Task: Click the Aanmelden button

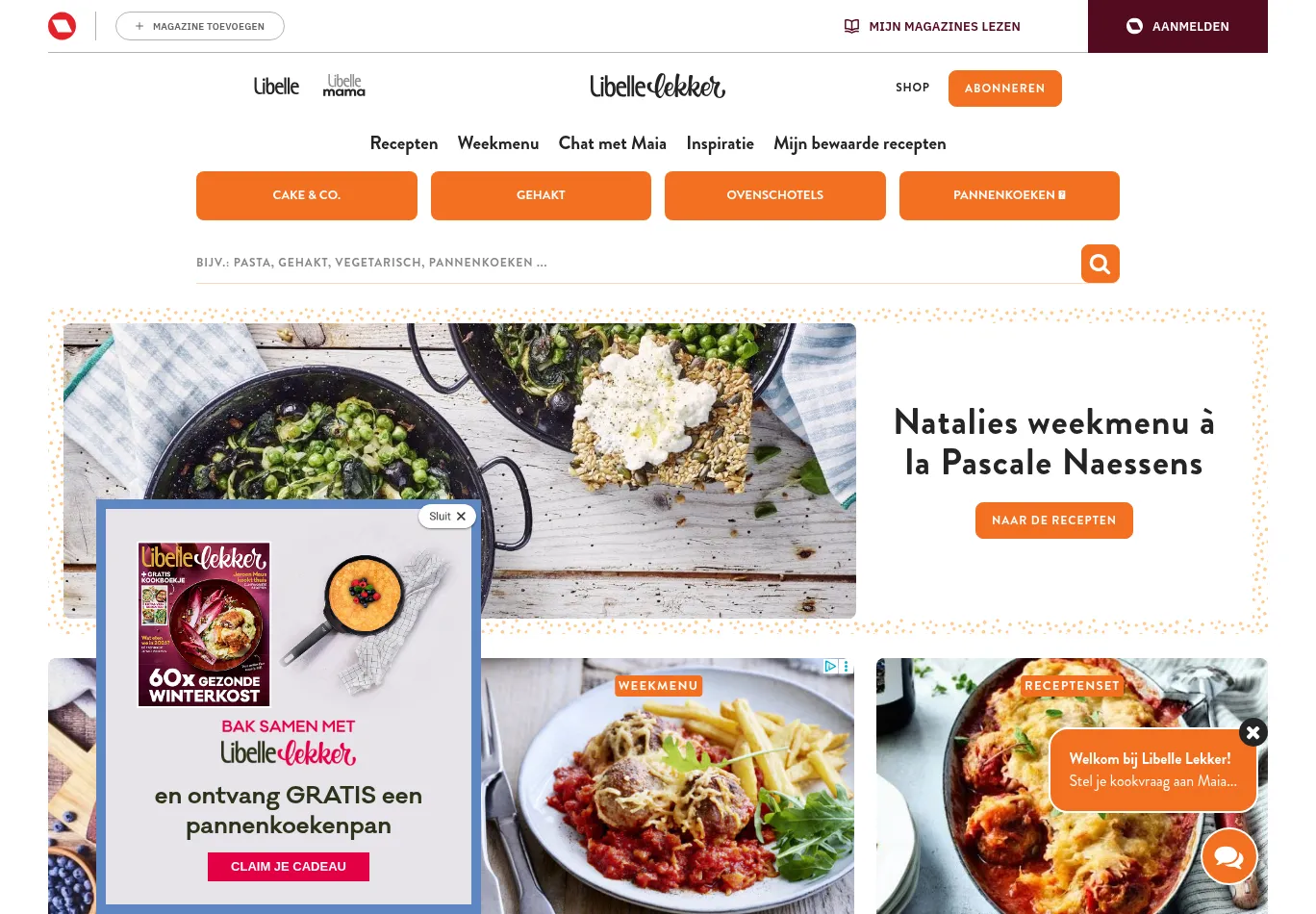Action: (x=1177, y=26)
